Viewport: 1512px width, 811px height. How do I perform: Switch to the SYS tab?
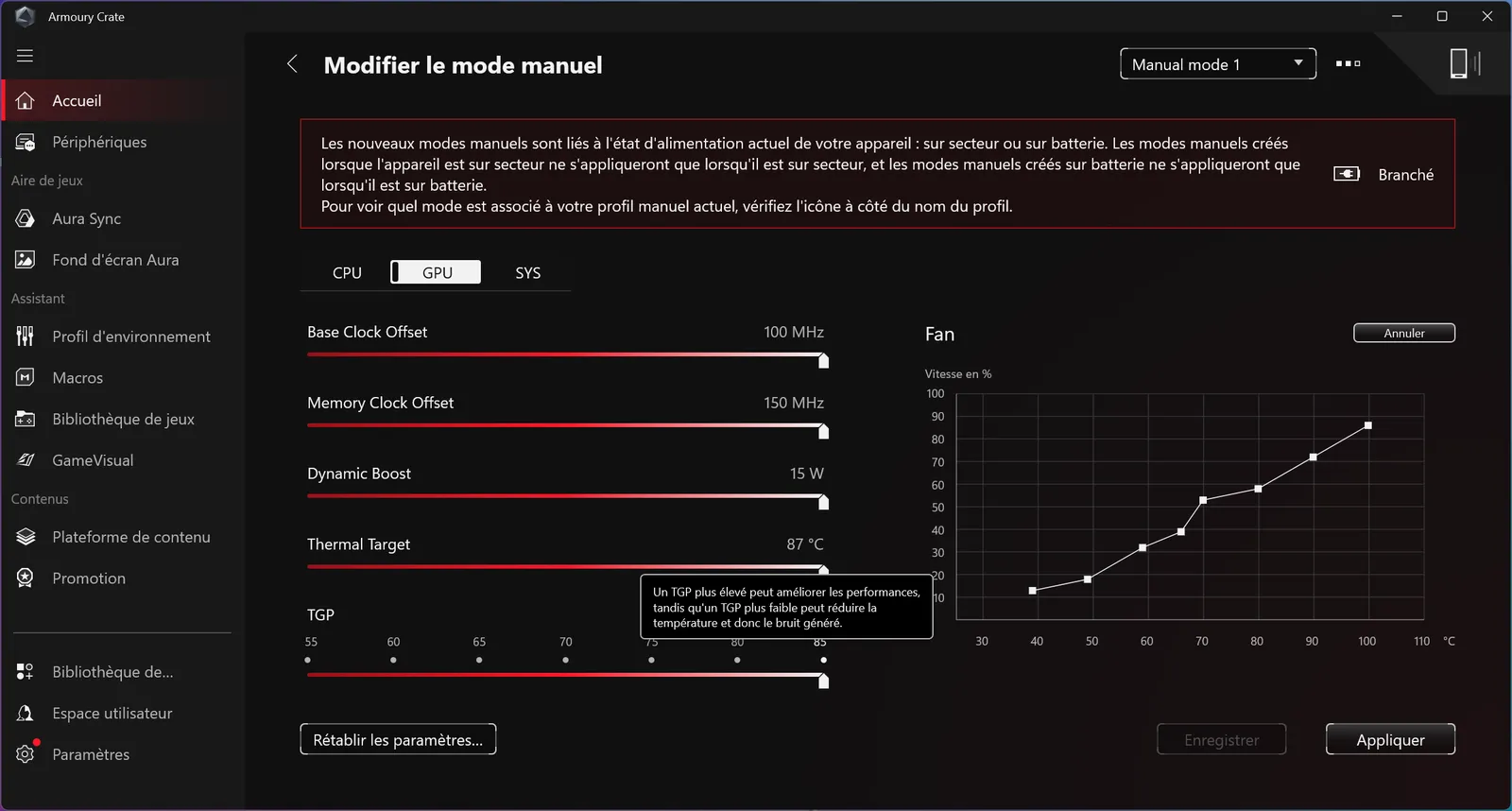pyautogui.click(x=527, y=272)
